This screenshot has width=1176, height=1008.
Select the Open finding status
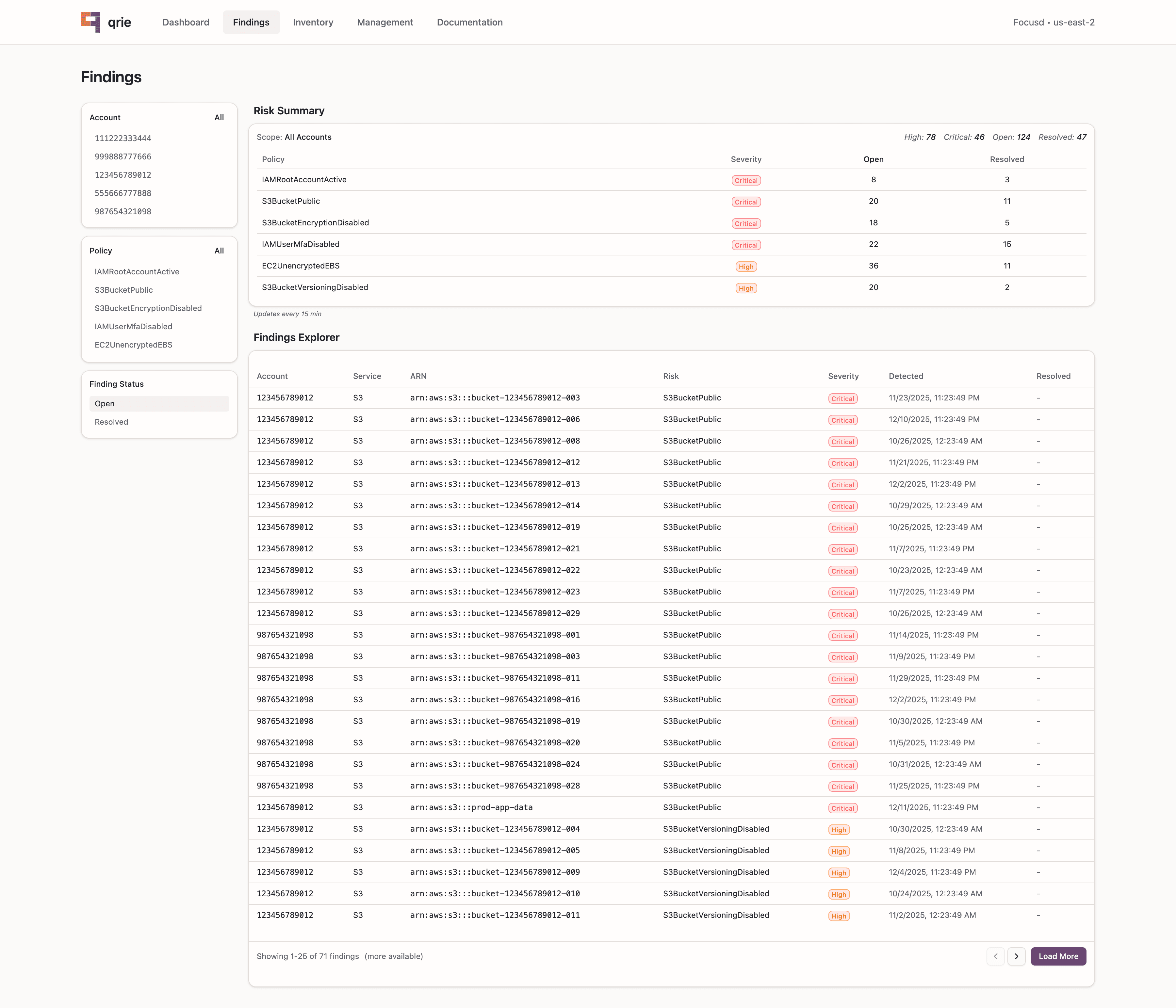pos(105,403)
